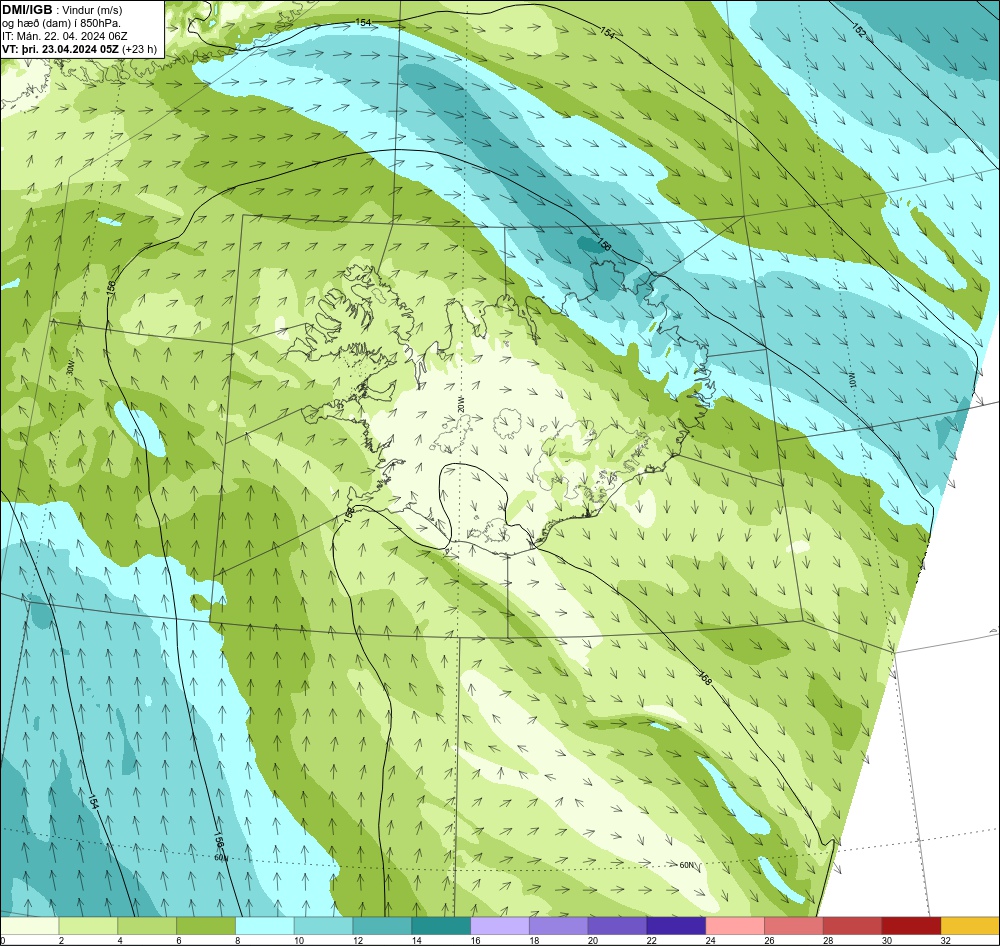Pick the 22–24 m/s dark indigo swatch
The height and width of the screenshot is (946, 1000).
(x=676, y=926)
